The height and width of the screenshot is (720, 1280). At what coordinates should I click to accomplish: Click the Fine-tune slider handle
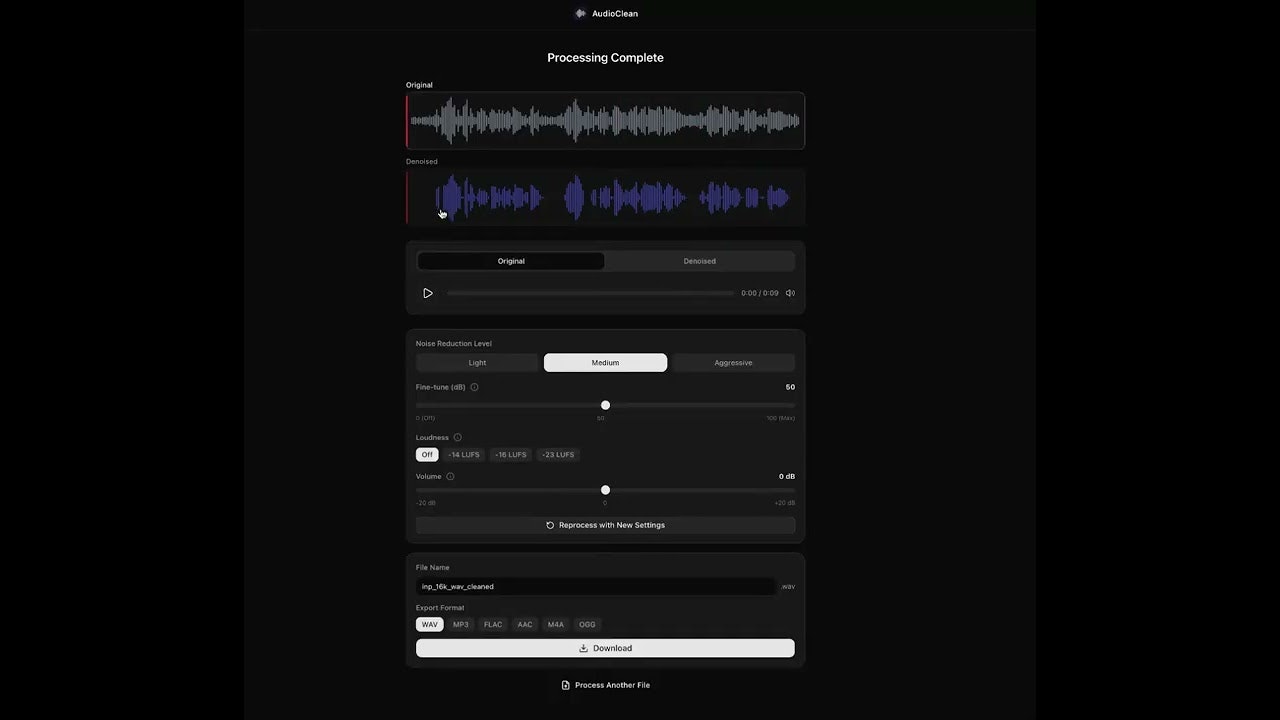pyautogui.click(x=605, y=405)
